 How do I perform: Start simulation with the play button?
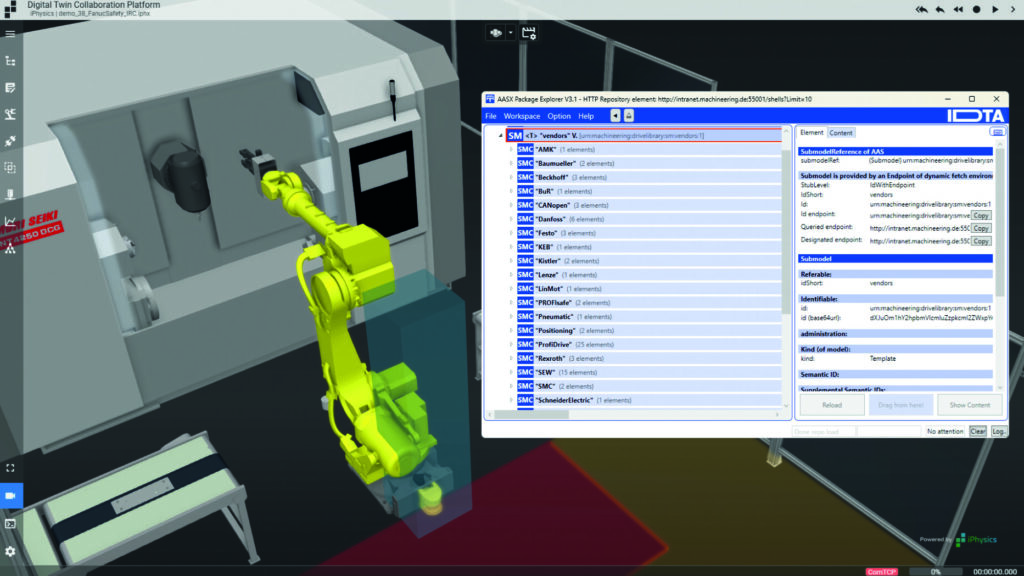(x=995, y=10)
